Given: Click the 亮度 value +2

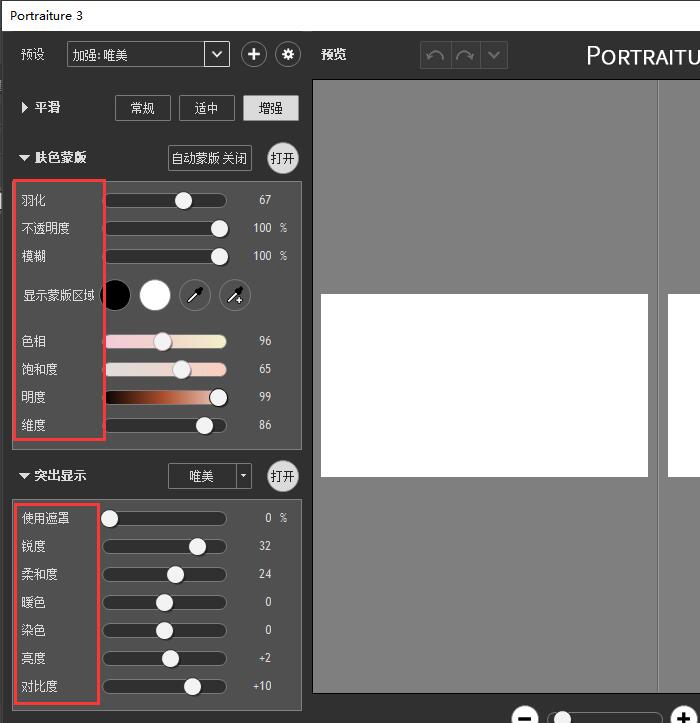Looking at the screenshot, I should [x=265, y=658].
